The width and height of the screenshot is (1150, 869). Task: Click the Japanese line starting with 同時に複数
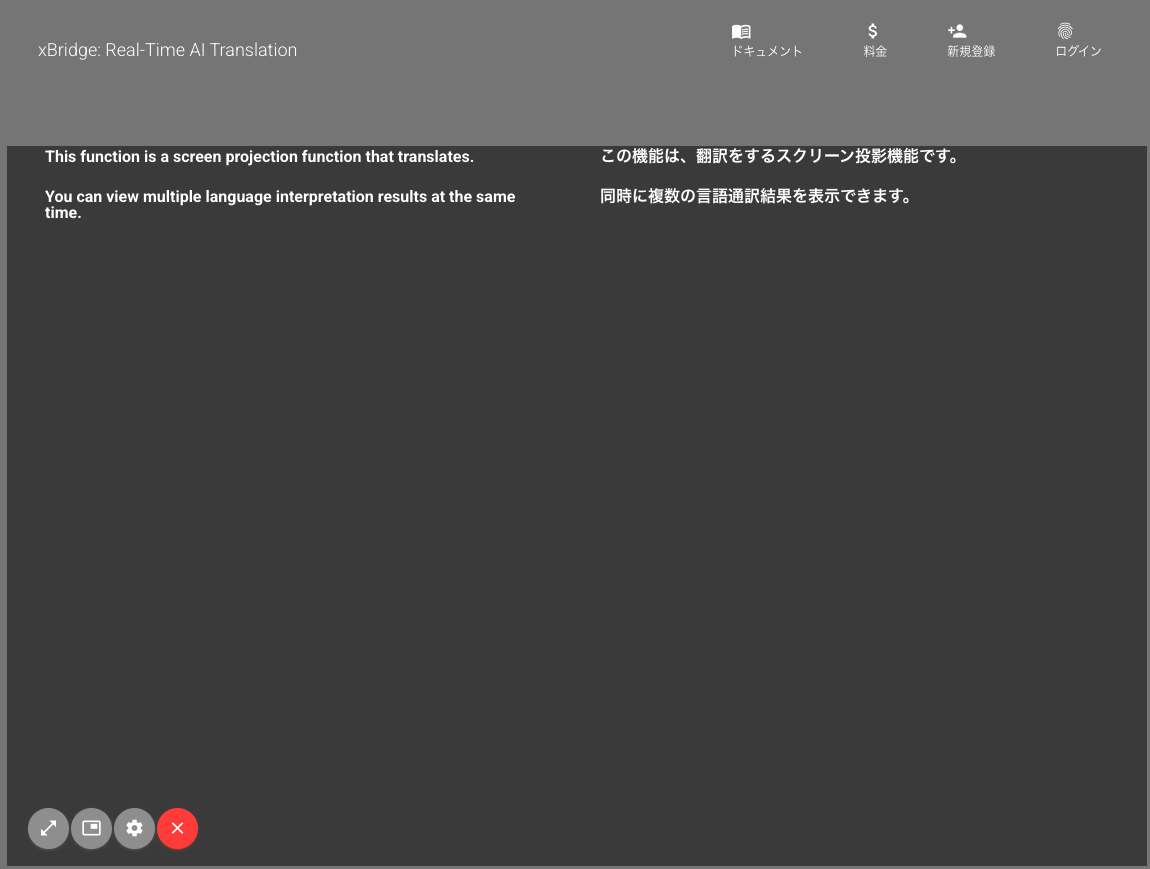pos(755,197)
